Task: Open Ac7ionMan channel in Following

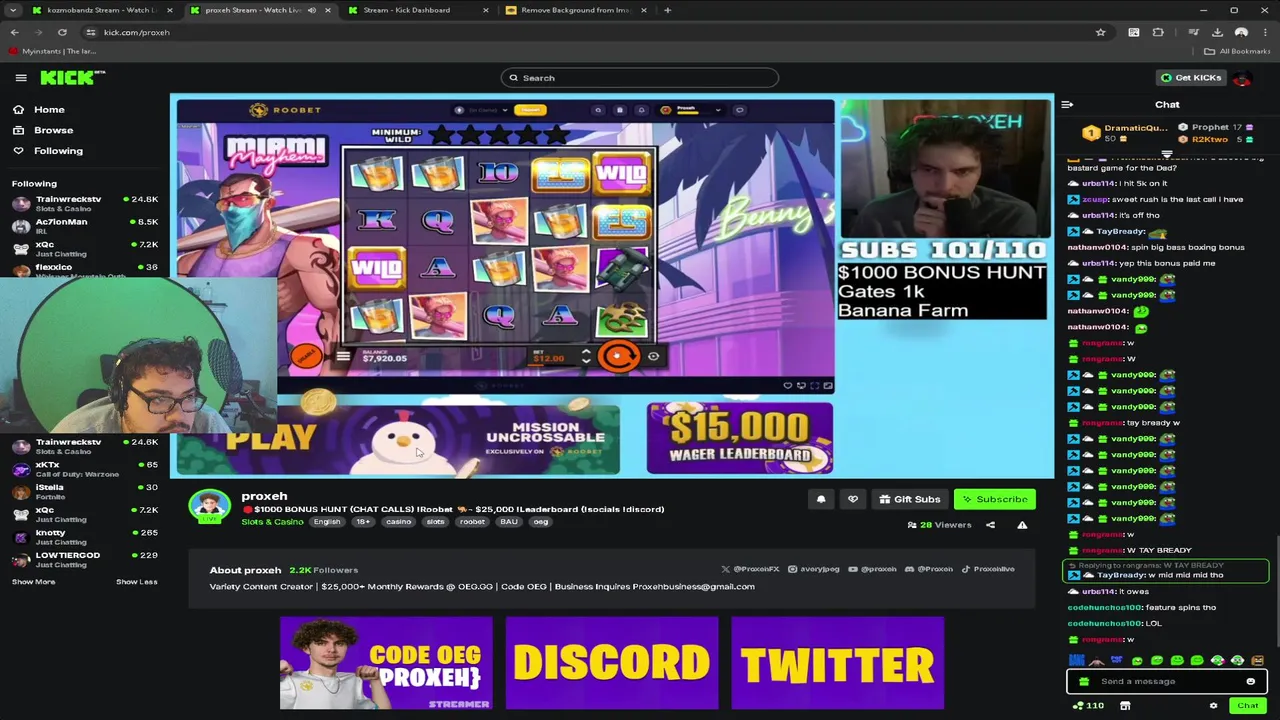Action: (84, 226)
